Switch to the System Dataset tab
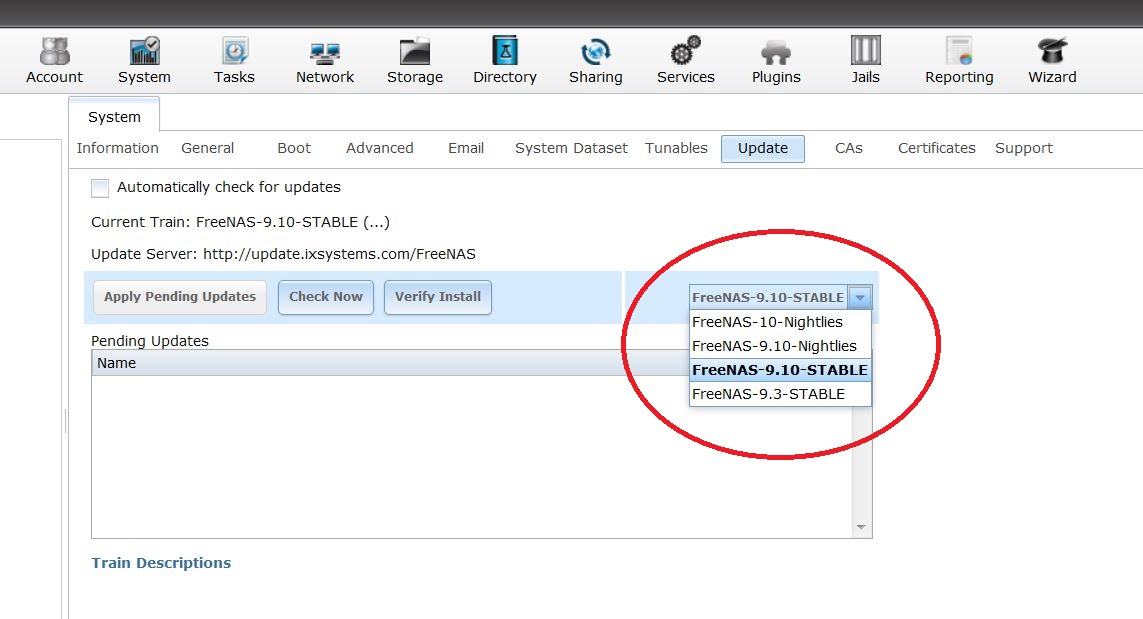The height and width of the screenshot is (619, 1143). tap(571, 148)
